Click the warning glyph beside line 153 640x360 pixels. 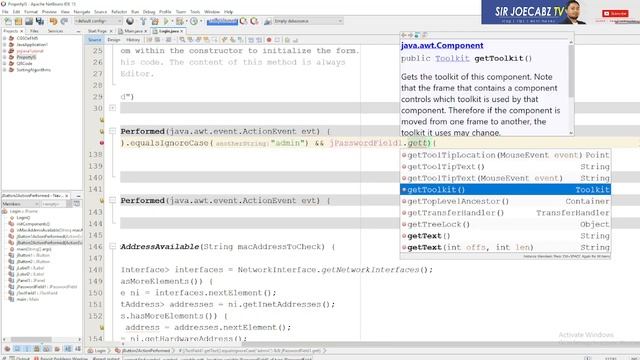pyautogui.click(x=102, y=327)
